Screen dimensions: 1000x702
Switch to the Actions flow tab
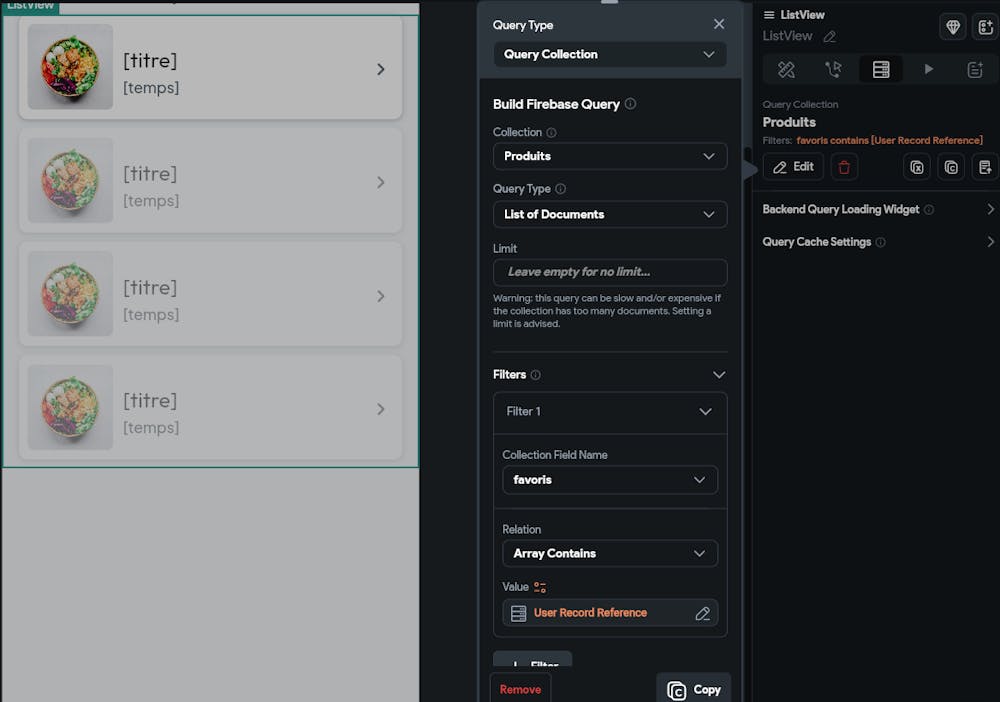(834, 69)
